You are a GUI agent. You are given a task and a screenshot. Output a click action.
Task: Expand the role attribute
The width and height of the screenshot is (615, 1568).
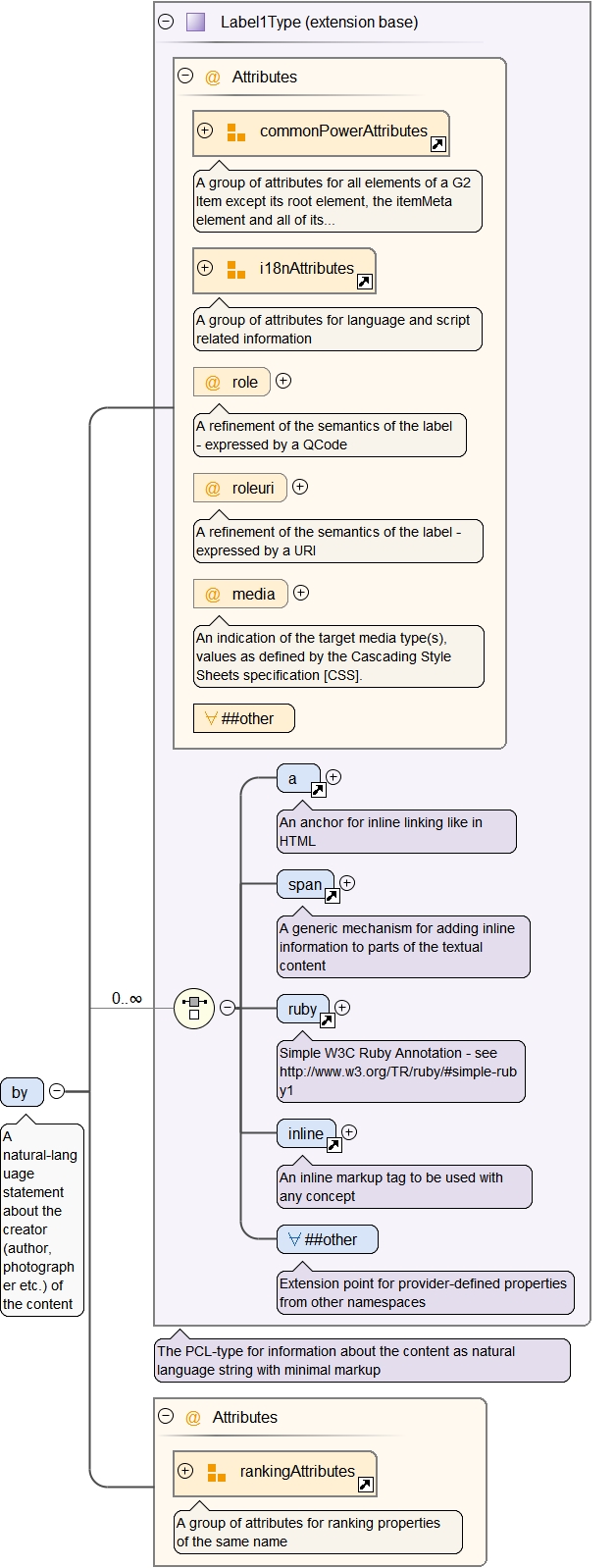(x=283, y=381)
